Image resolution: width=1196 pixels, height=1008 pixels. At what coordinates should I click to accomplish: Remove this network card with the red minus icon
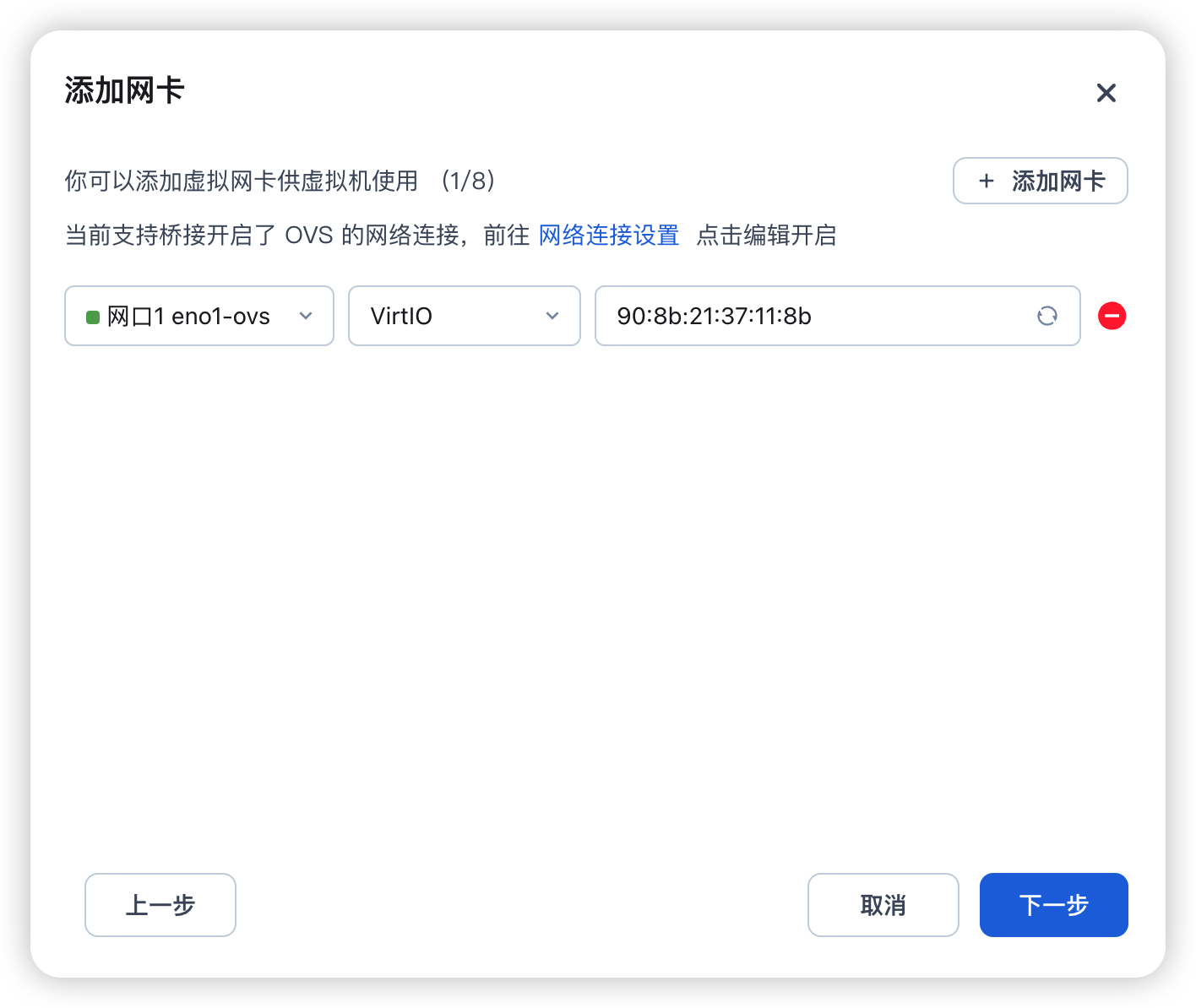click(1112, 316)
